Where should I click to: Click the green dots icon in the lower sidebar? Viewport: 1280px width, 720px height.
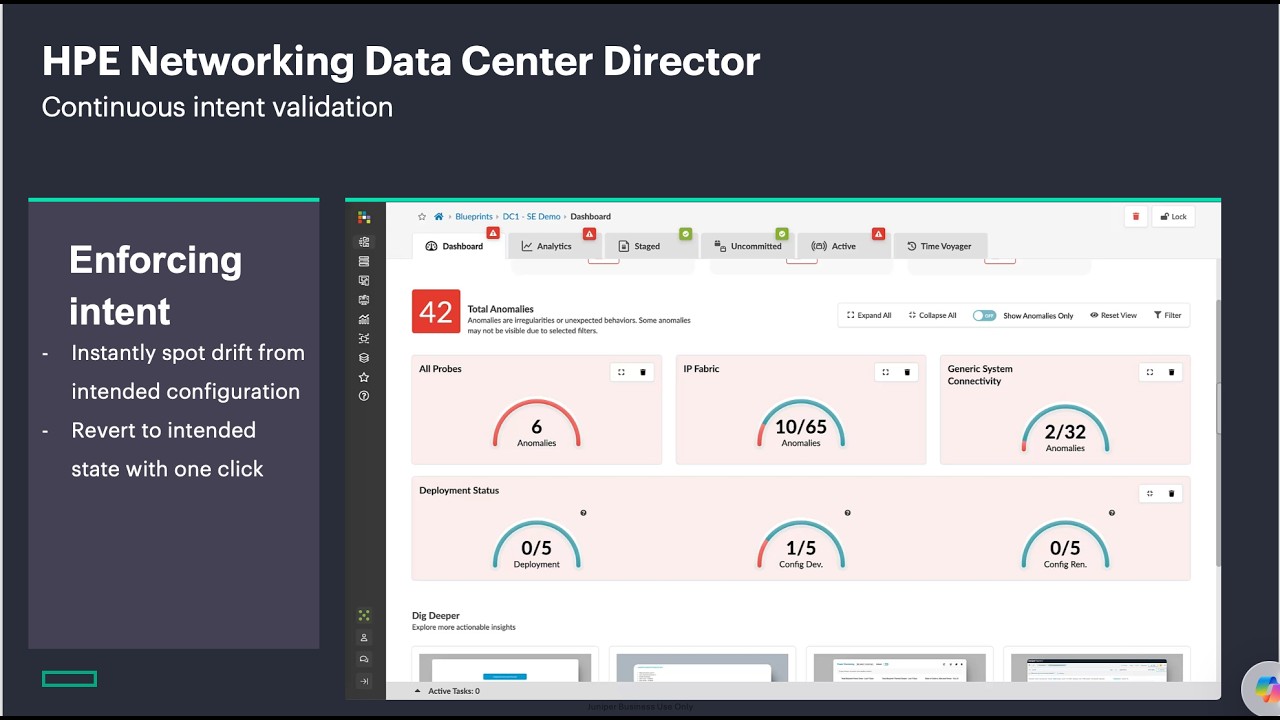pos(364,616)
